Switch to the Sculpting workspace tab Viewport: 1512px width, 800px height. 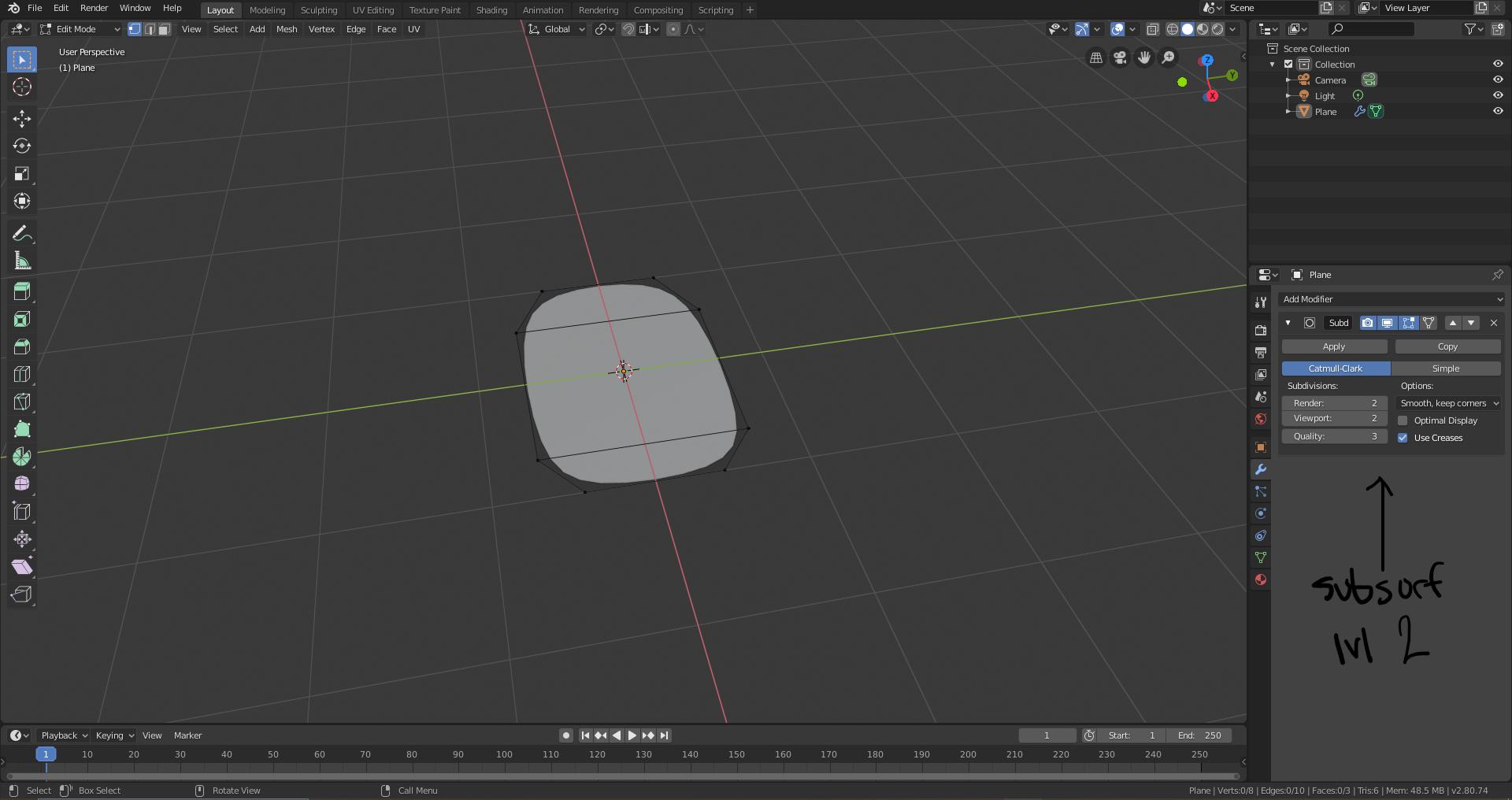(319, 10)
